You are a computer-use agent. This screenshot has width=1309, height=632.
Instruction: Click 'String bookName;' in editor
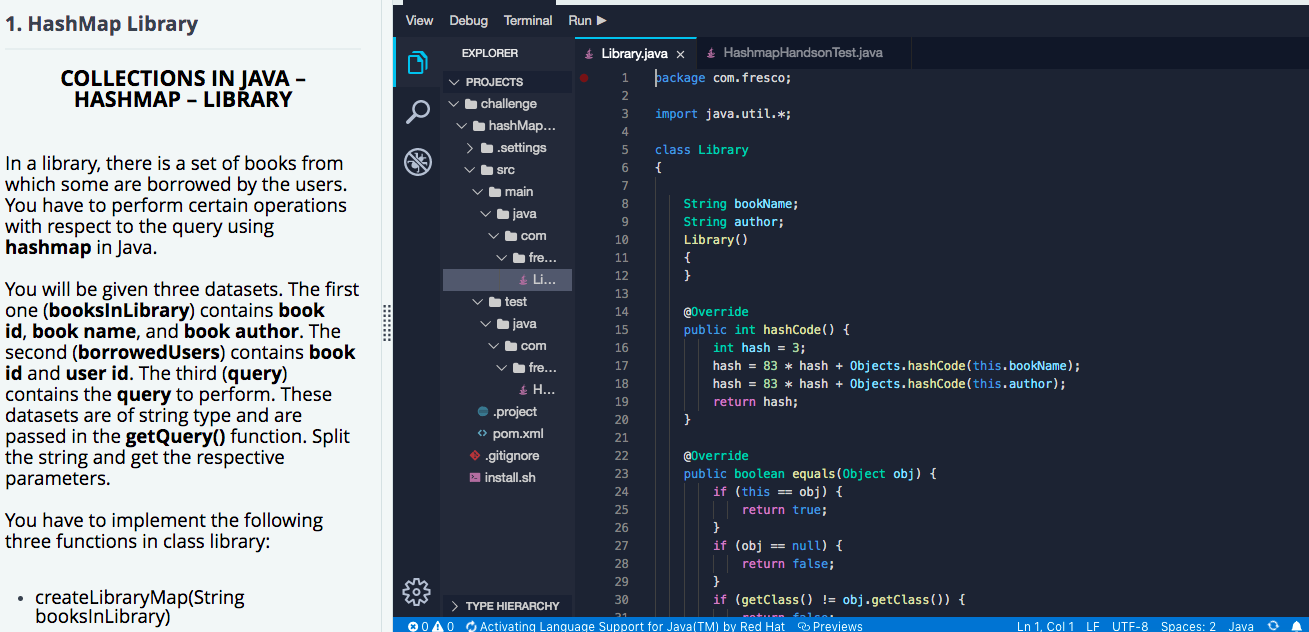[741, 203]
